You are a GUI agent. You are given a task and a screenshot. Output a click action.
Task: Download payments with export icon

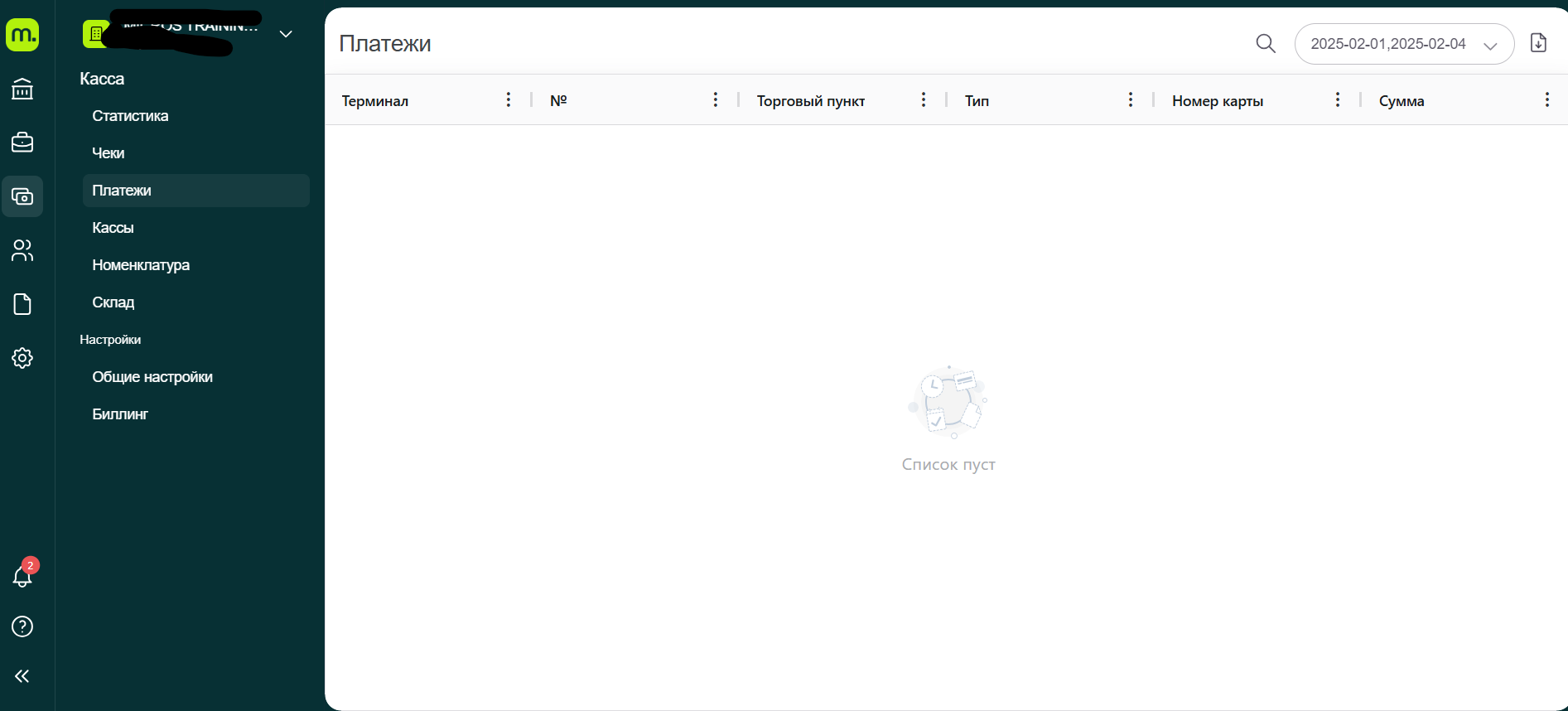tap(1538, 43)
